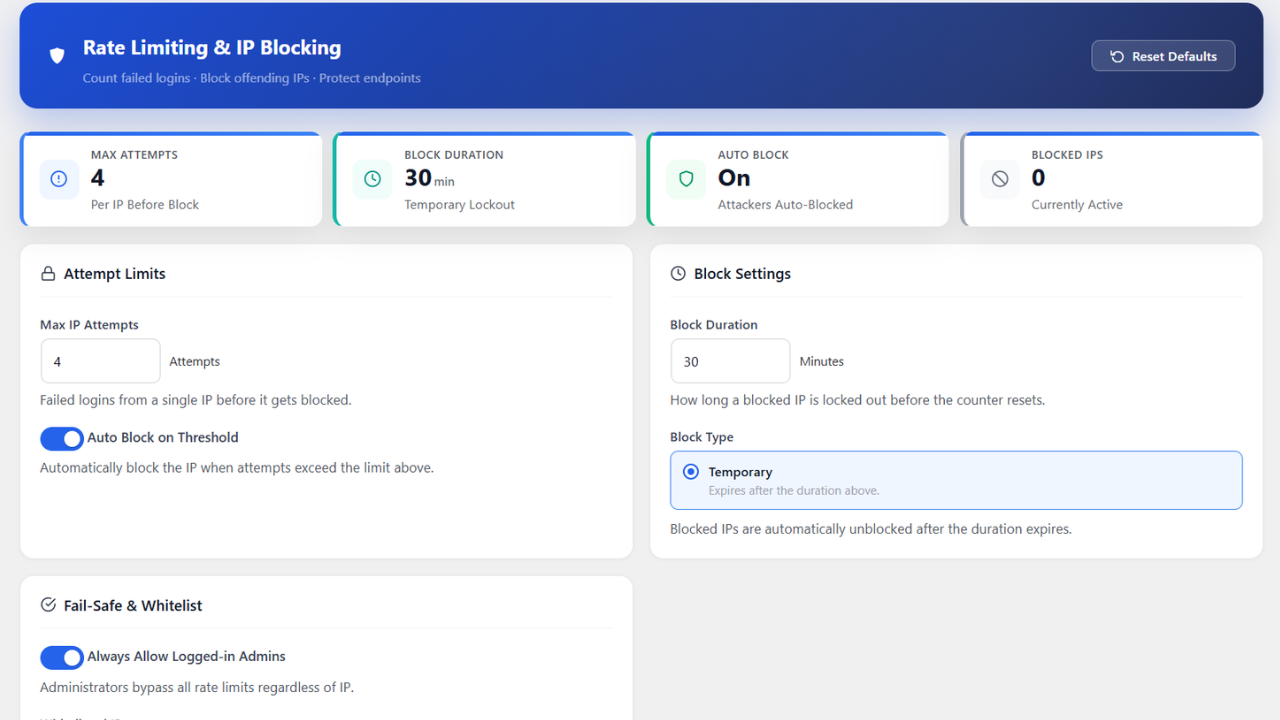The height and width of the screenshot is (720, 1280).
Task: Click the "Attempt Limits" section heading
Action: pyautogui.click(x=115, y=274)
